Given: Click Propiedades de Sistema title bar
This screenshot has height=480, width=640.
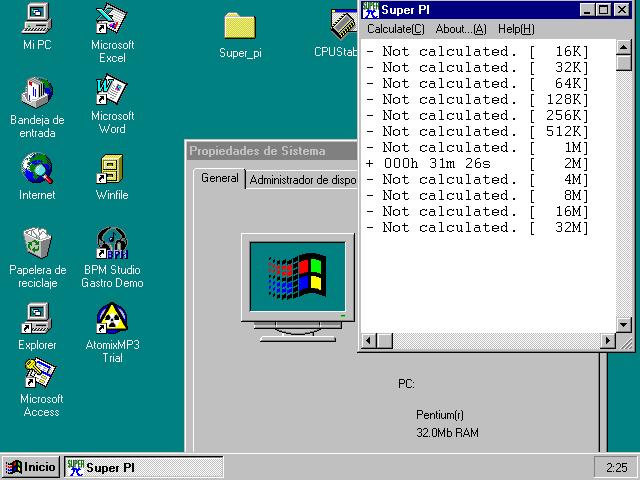Looking at the screenshot, I should point(272,151).
